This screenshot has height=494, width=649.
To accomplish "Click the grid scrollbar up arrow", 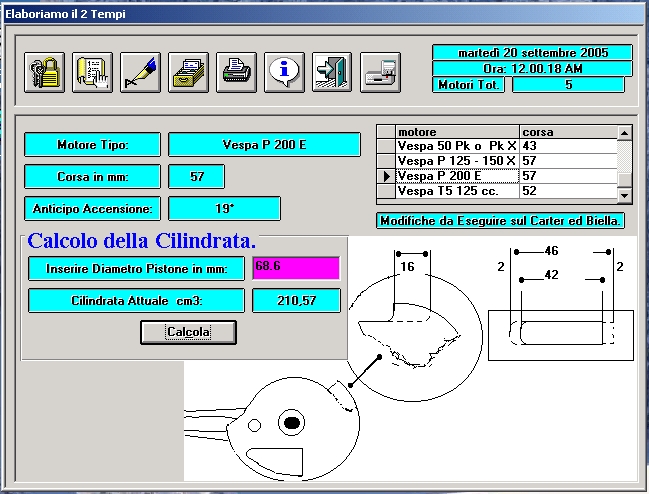I will click(x=624, y=133).
